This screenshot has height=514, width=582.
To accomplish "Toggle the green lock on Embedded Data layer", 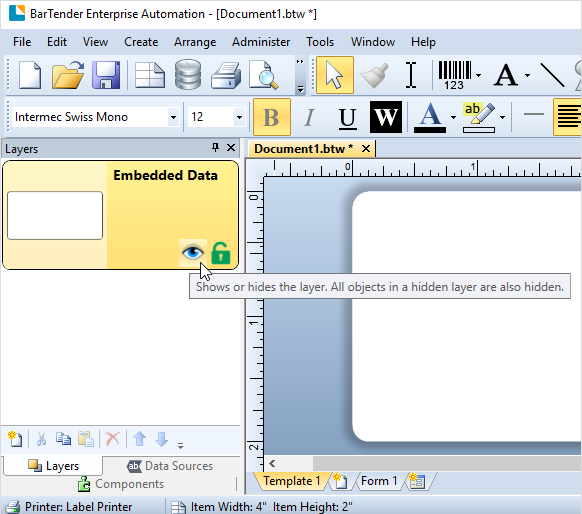I will [x=221, y=253].
